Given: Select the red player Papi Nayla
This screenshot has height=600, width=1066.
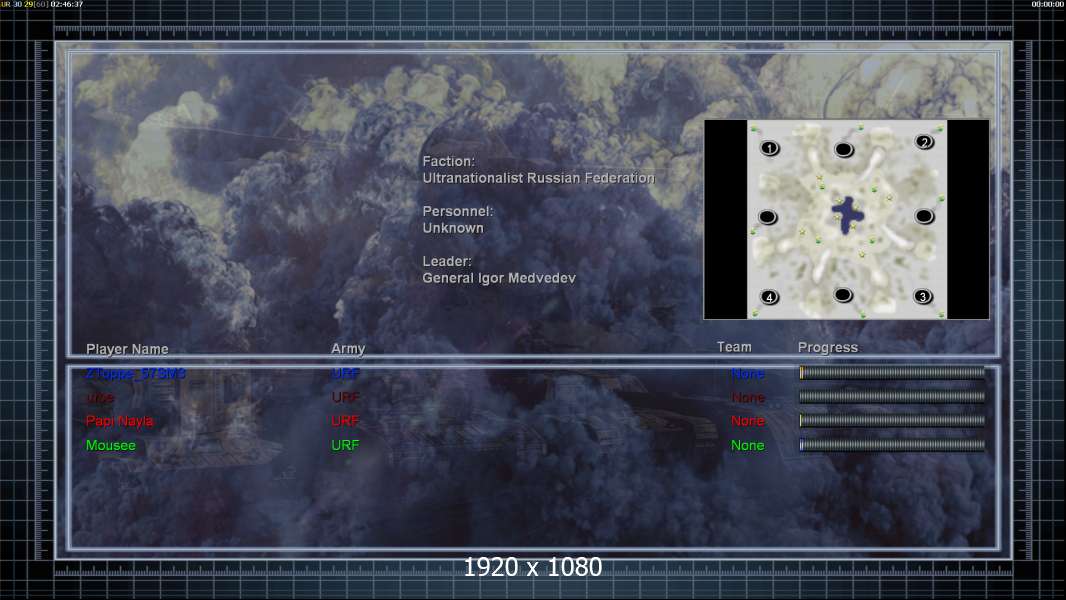Looking at the screenshot, I should 120,421.
